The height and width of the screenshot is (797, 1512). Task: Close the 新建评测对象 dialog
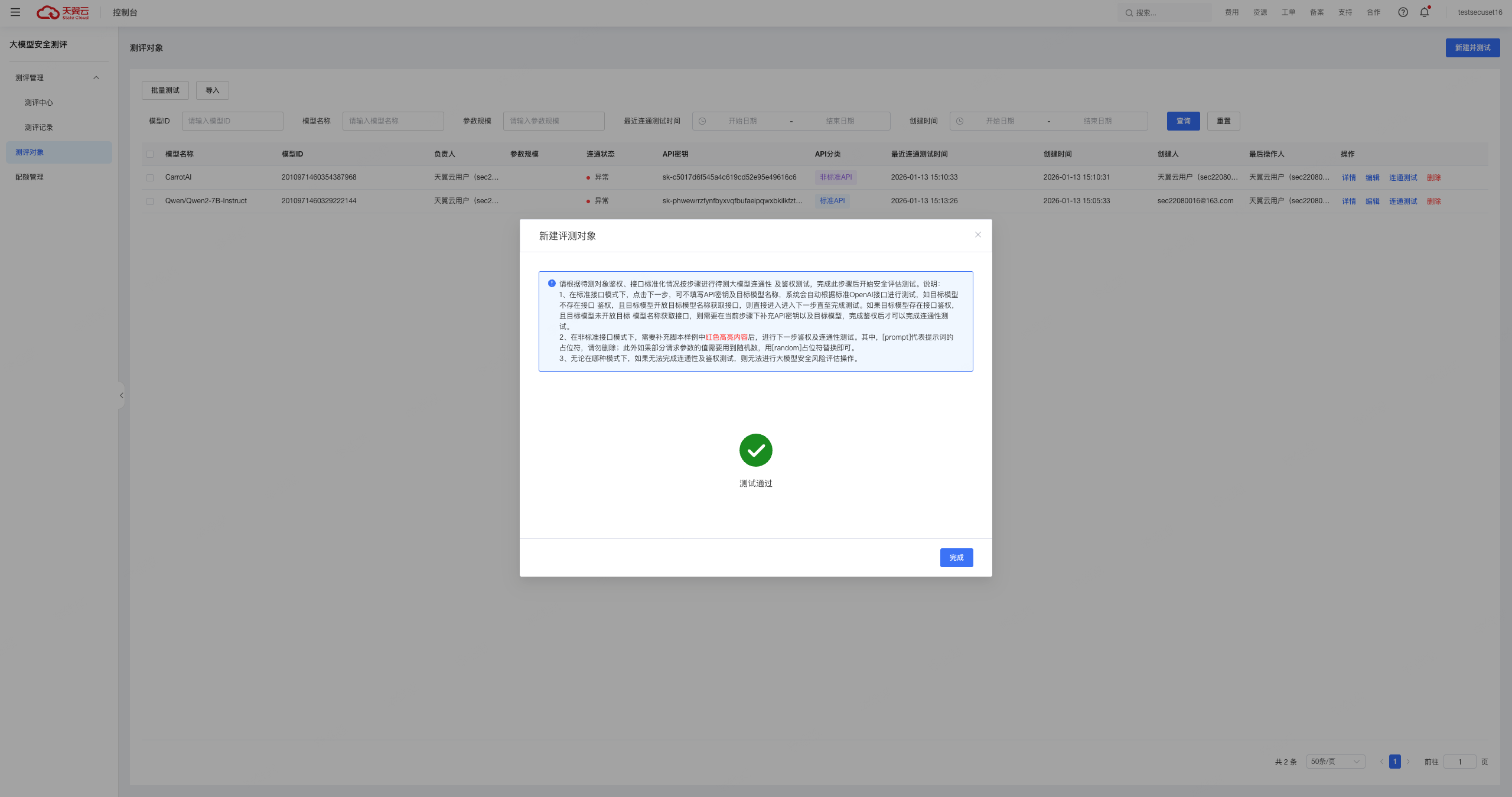(978, 235)
